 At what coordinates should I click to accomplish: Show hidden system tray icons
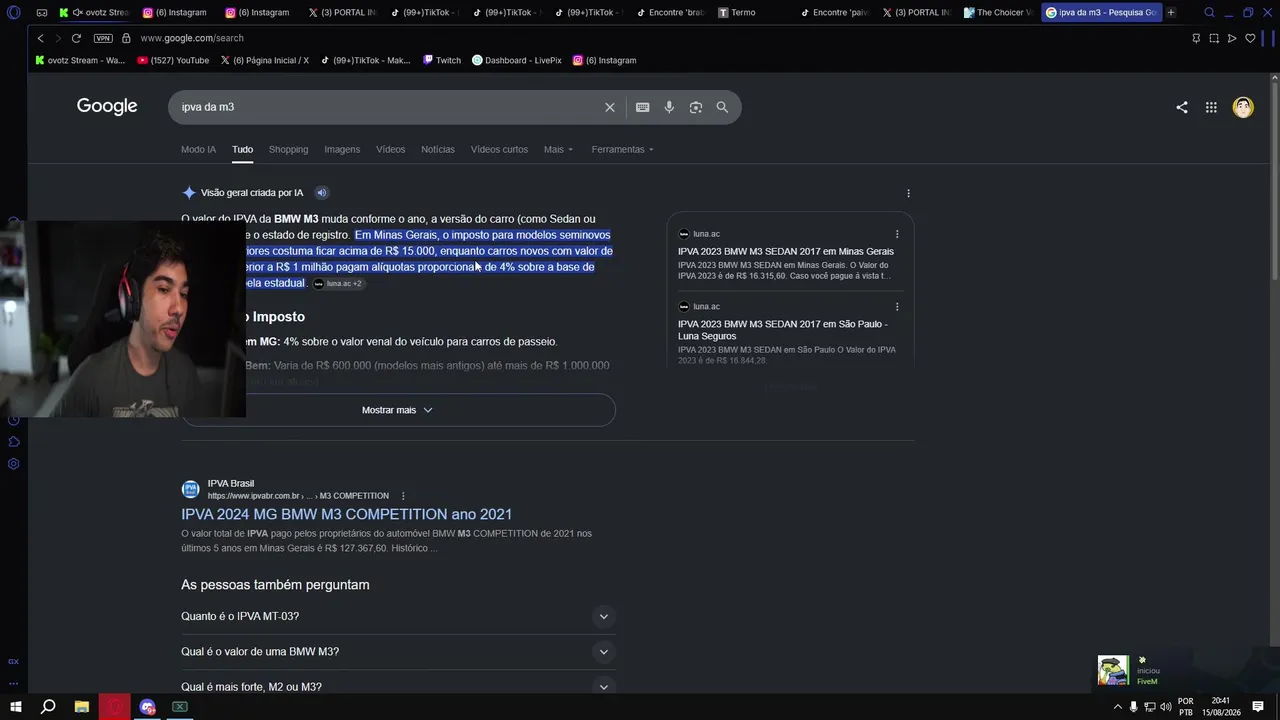(x=1118, y=707)
